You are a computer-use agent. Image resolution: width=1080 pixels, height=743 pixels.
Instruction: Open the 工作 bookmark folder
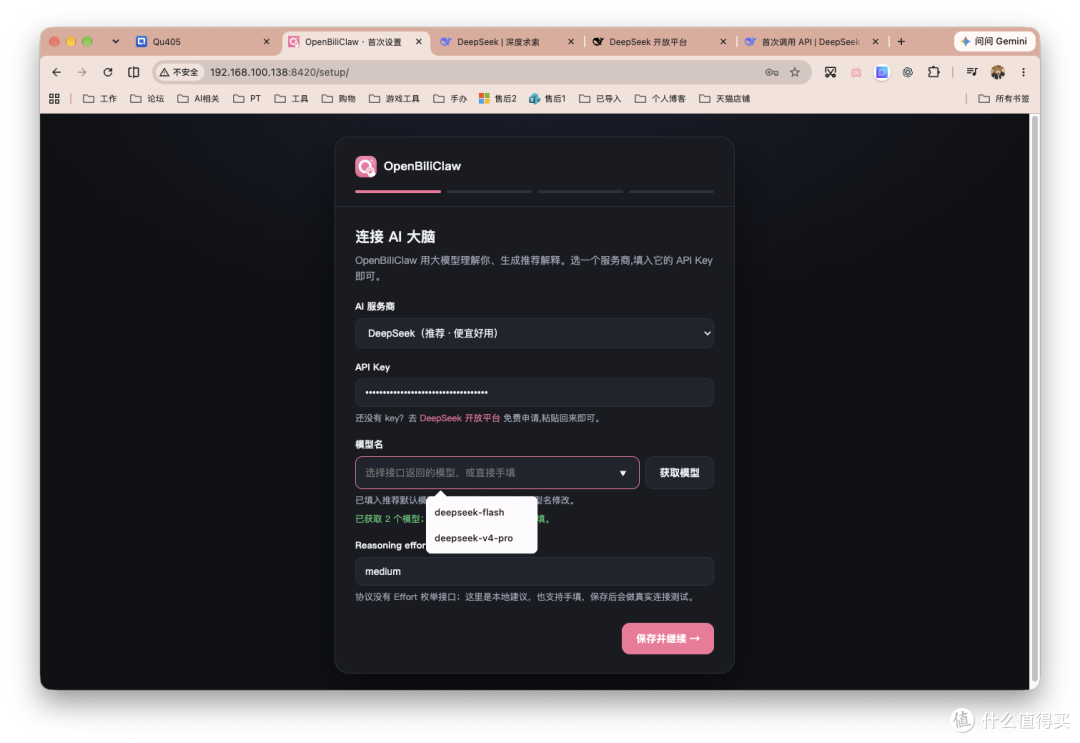100,98
